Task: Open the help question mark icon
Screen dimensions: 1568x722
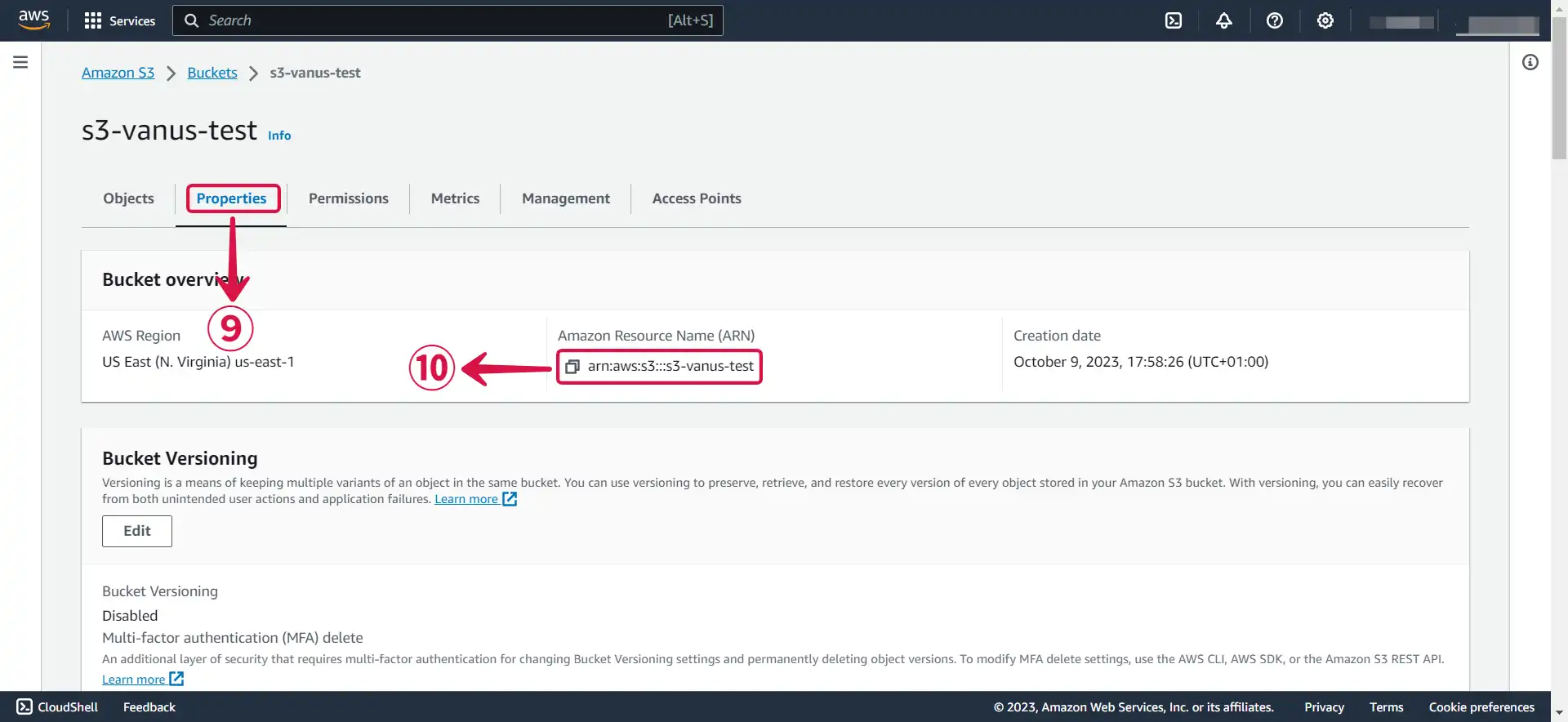Action: (x=1275, y=20)
